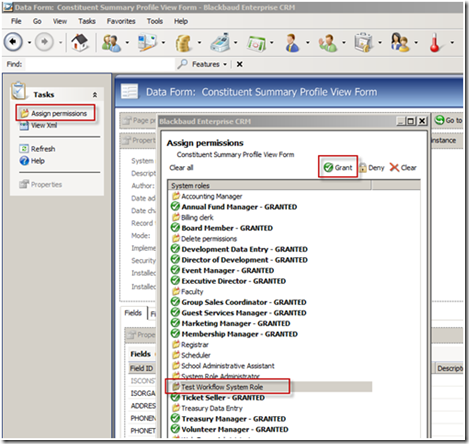Click the Back navigation arrow

[13, 42]
